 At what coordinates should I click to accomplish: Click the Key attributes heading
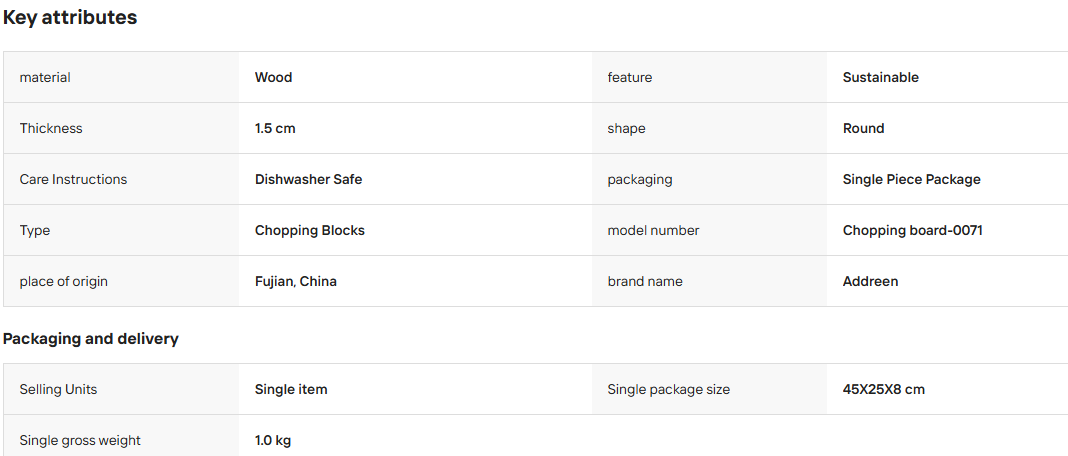(x=70, y=18)
